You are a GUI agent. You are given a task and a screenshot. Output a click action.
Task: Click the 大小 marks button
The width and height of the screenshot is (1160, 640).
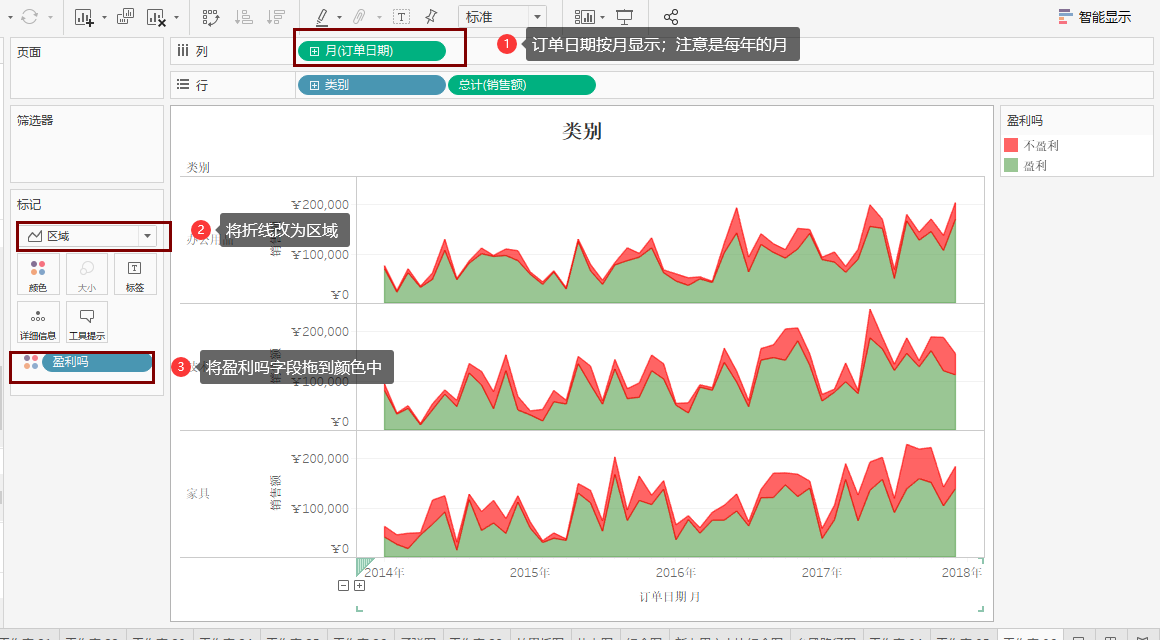pos(87,274)
